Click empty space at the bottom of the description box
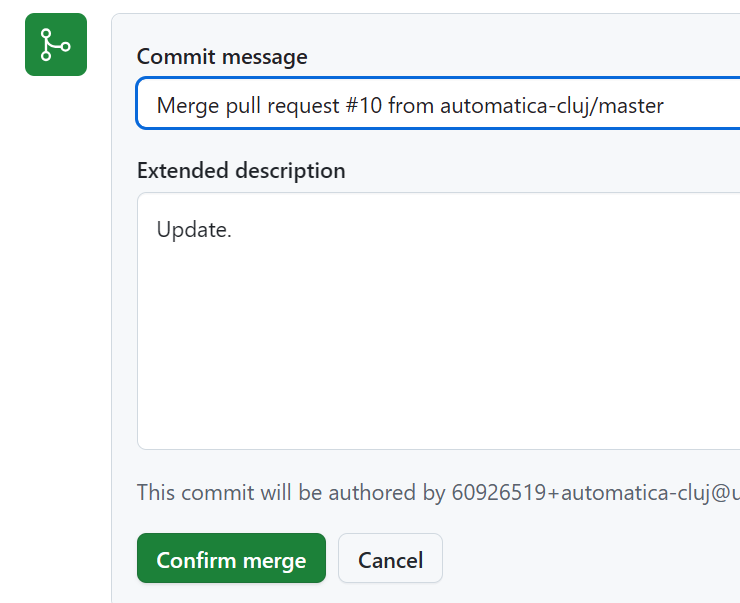This screenshot has width=740, height=603. point(439,425)
